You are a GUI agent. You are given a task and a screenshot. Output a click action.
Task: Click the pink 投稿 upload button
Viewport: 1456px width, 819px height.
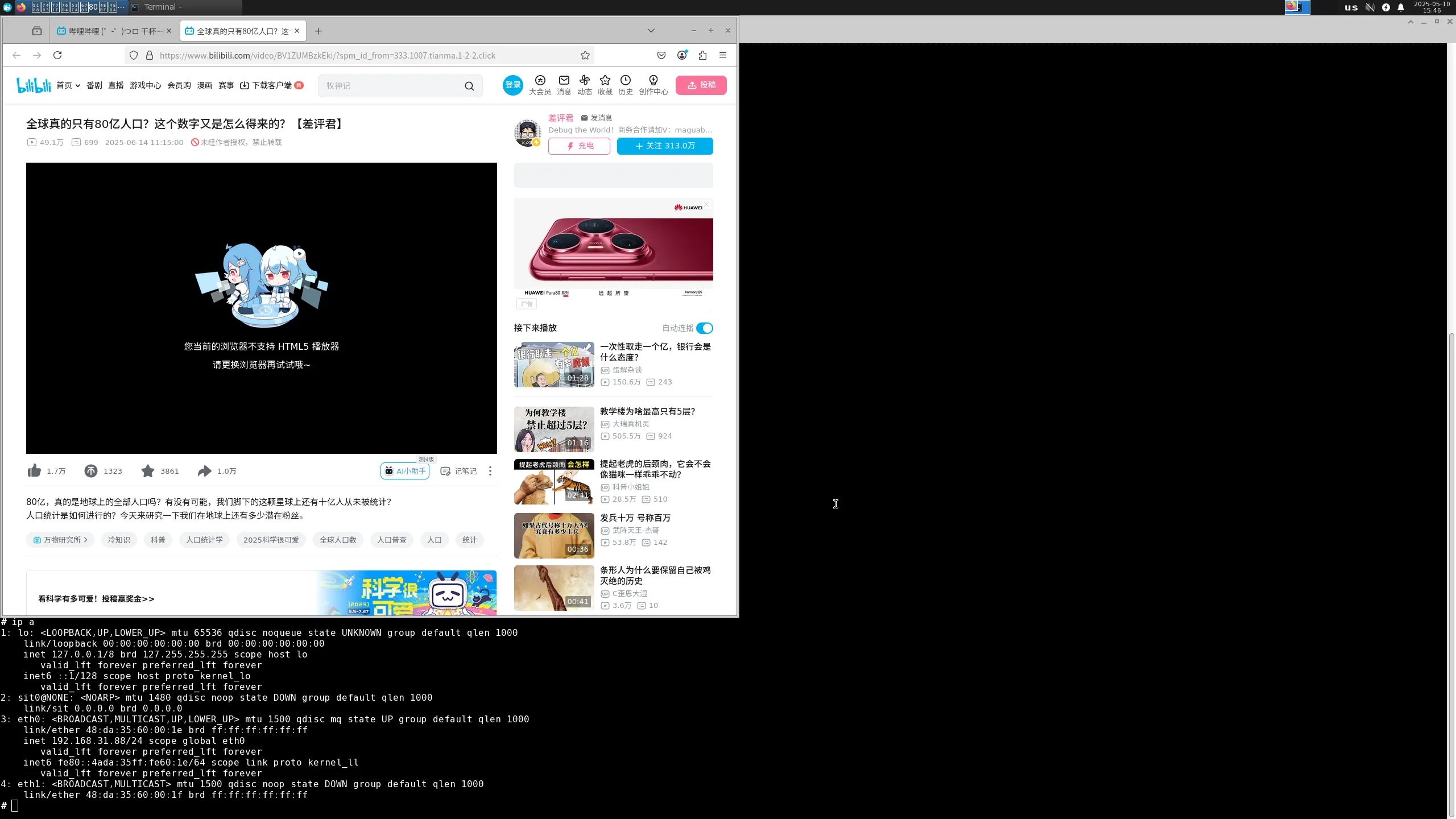701,85
